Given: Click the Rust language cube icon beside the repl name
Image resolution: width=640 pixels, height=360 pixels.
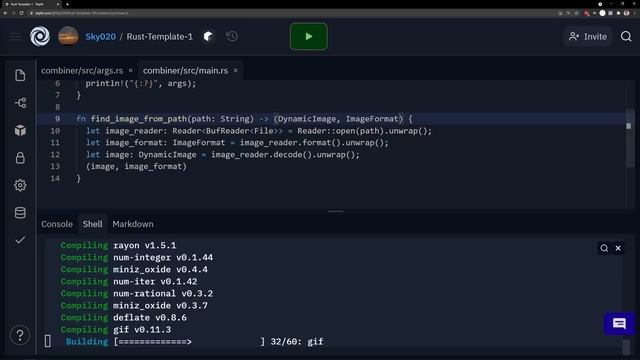Looking at the screenshot, I should click(208, 37).
